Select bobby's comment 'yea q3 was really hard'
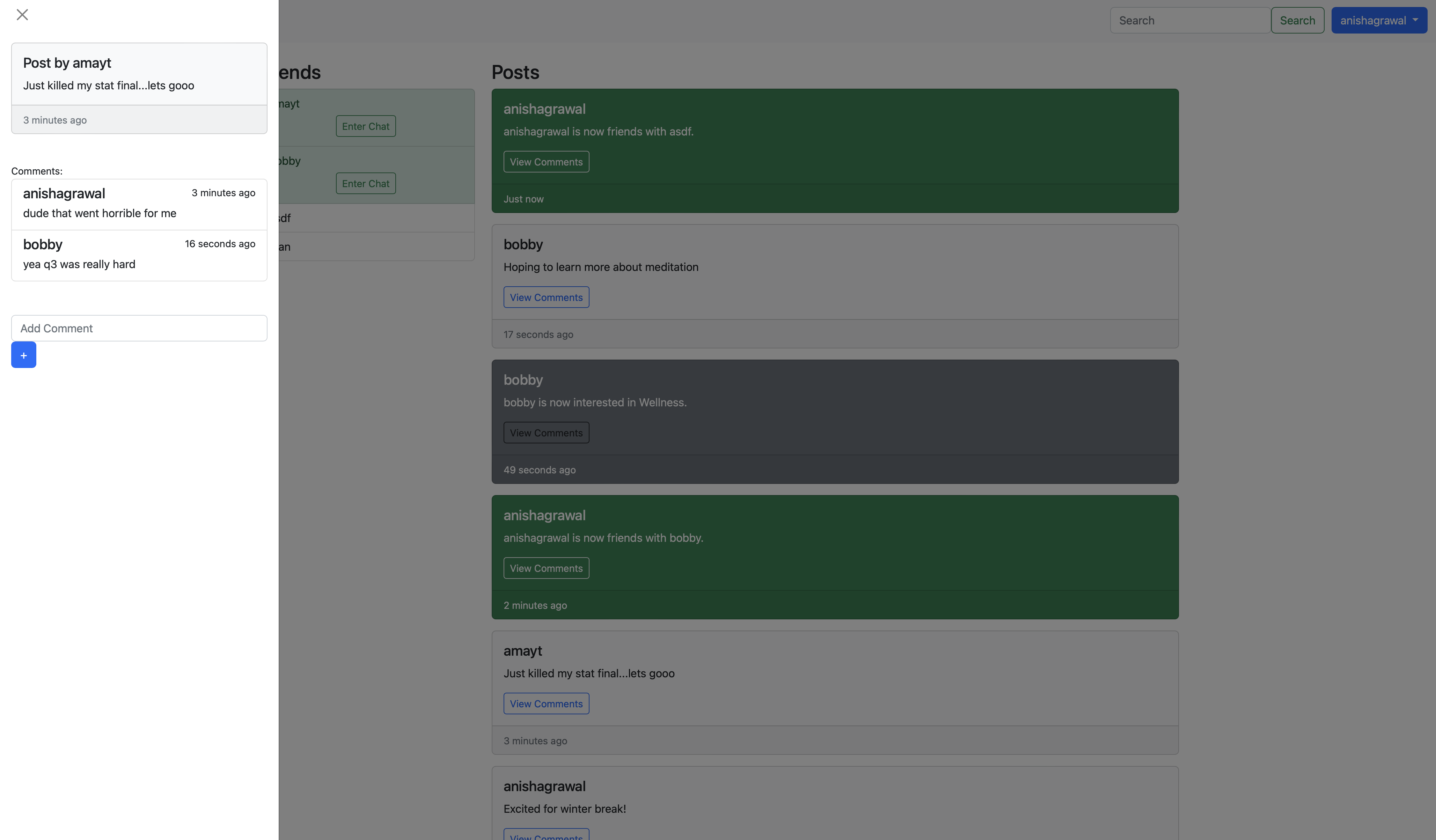 (139, 254)
